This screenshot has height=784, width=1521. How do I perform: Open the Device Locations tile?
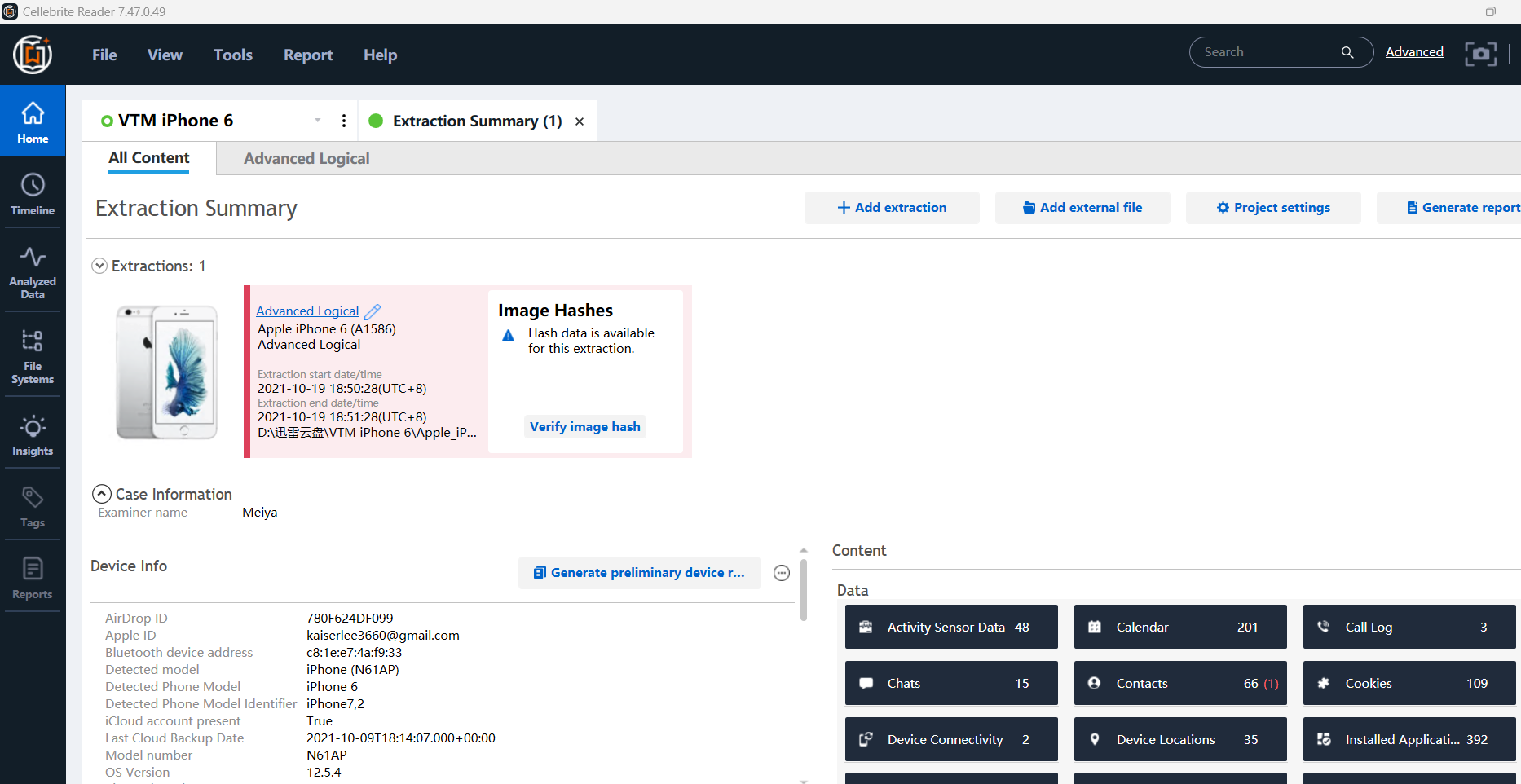[1180, 739]
